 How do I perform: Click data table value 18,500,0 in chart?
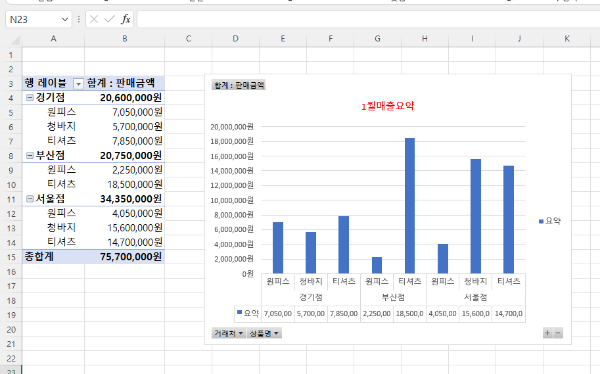[410, 314]
